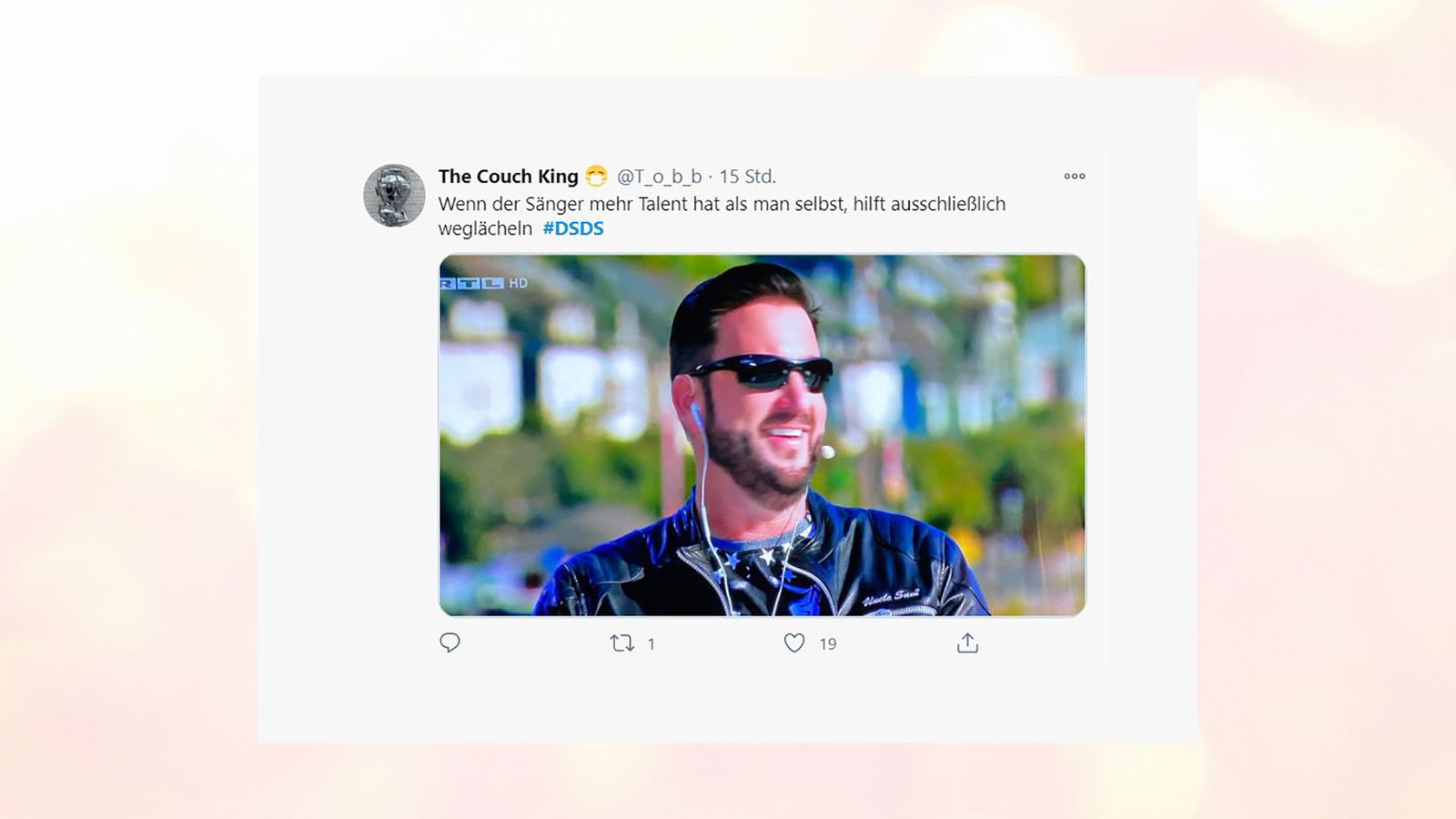Image resolution: width=1456 pixels, height=819 pixels.
Task: Open the share upload icon
Action: [x=967, y=643]
